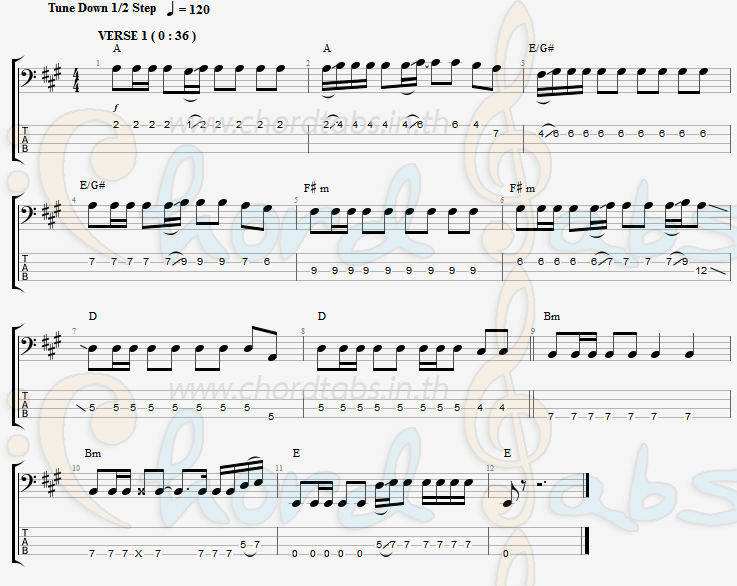Click the D chord label above measure 8

pyautogui.click(x=321, y=316)
